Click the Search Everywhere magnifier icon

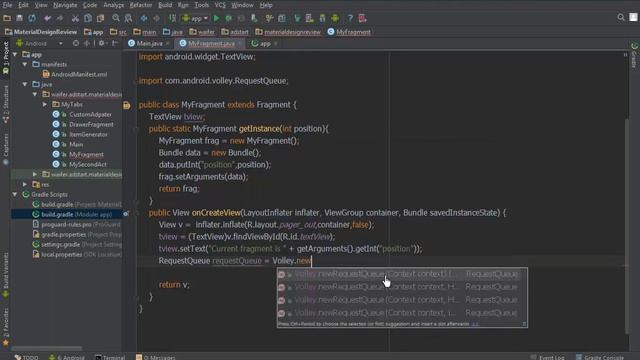click(621, 17)
